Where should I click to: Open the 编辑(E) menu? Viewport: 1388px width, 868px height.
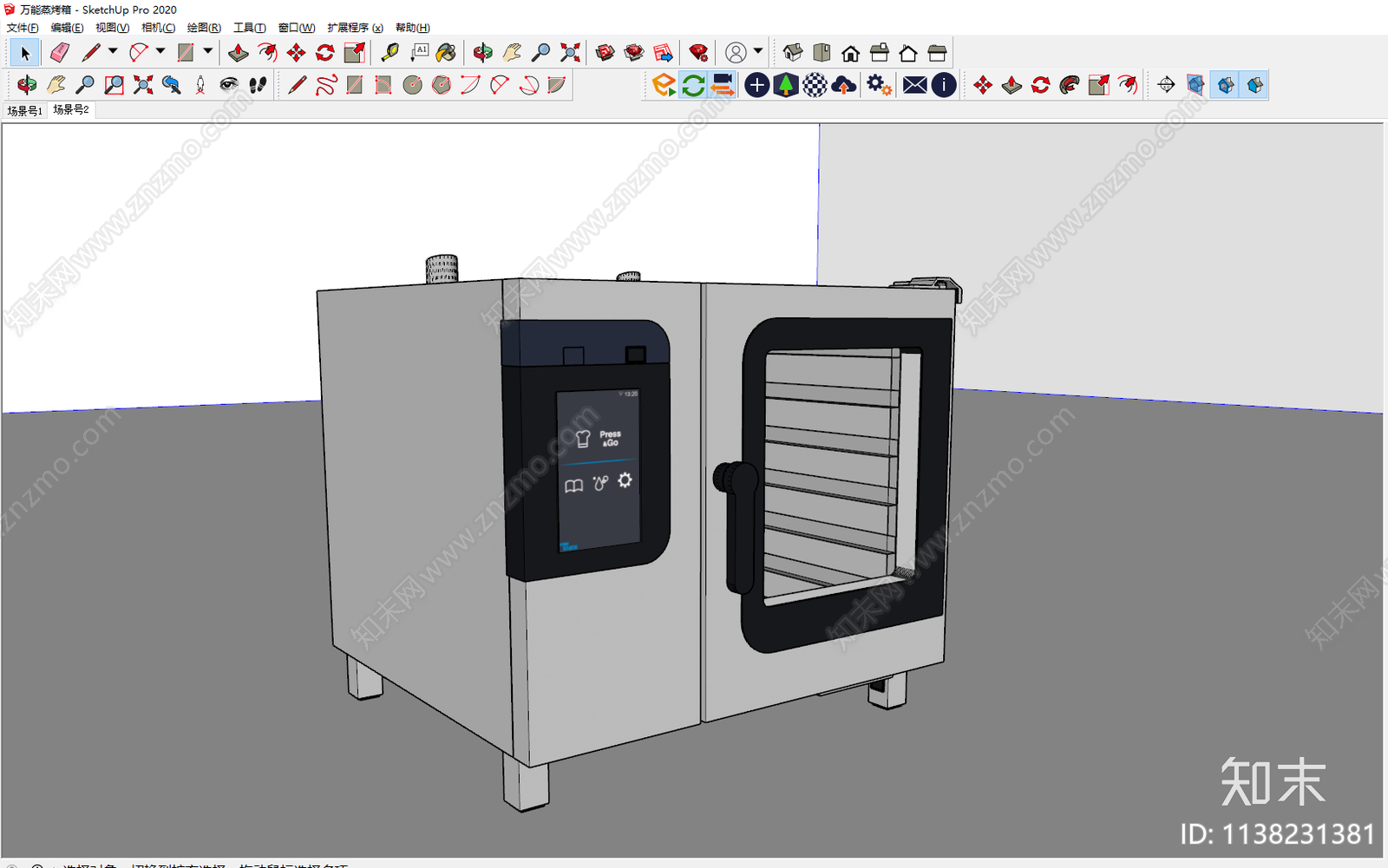coord(67,28)
